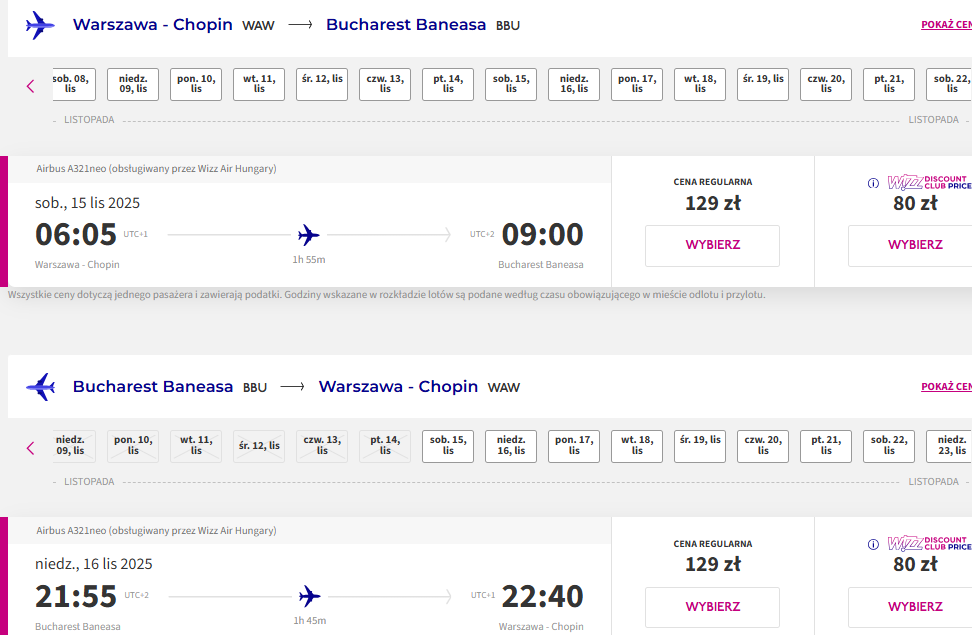
Task: Click the plane icon on 06:05 flight route
Action: pos(308,235)
